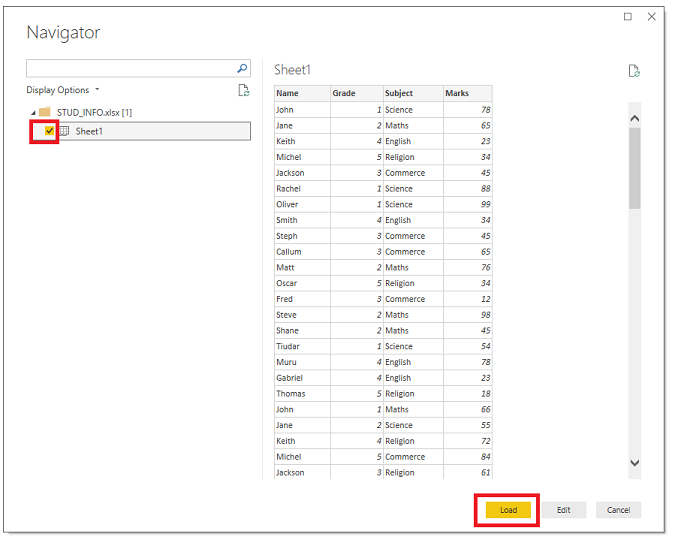The image size is (678, 543).
Task: Click the marks cell '76'
Action: 468,268
